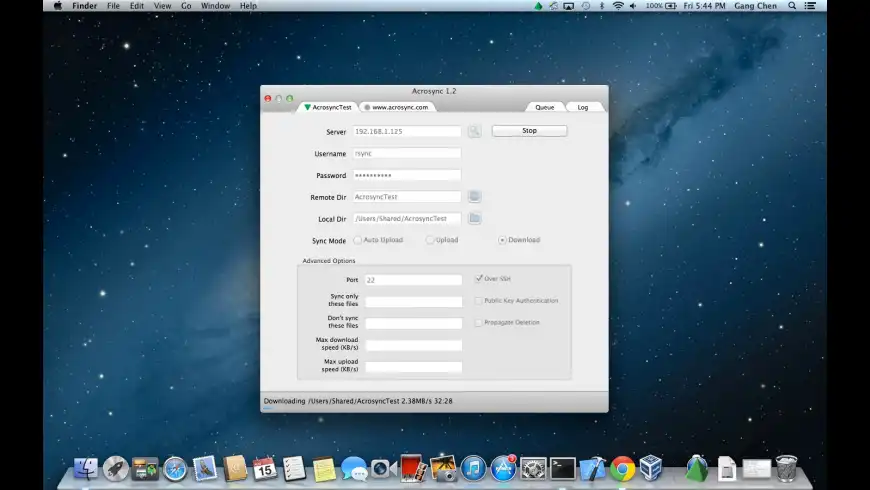870x490 pixels.
Task: Open the Log tab
Action: pos(583,107)
